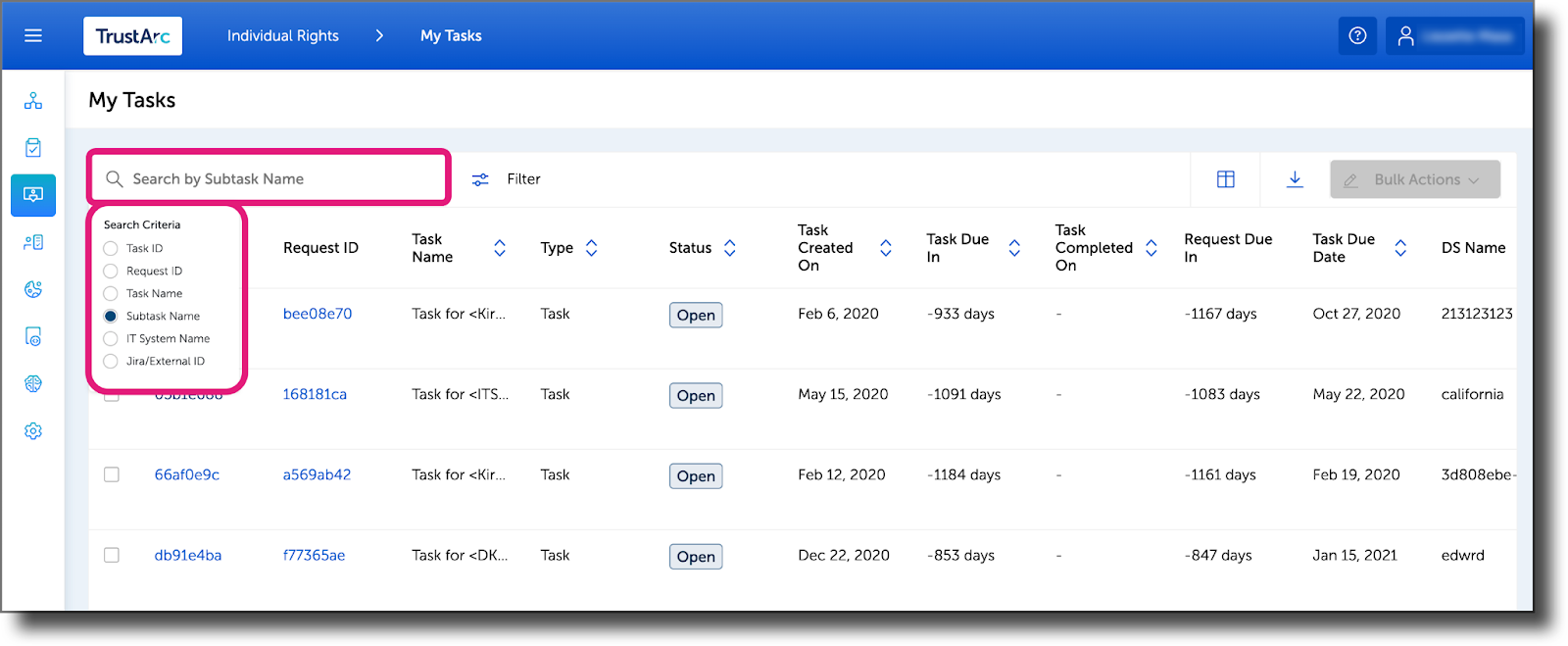Click the 'Oct 27, 2020' due date
The image size is (1568, 646).
[x=1356, y=314]
